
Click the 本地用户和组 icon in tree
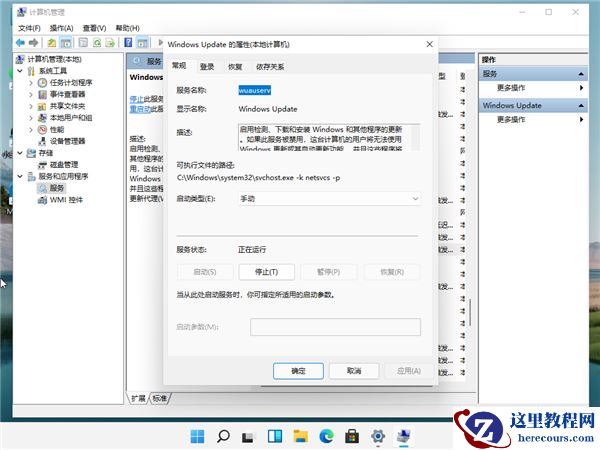point(42,118)
